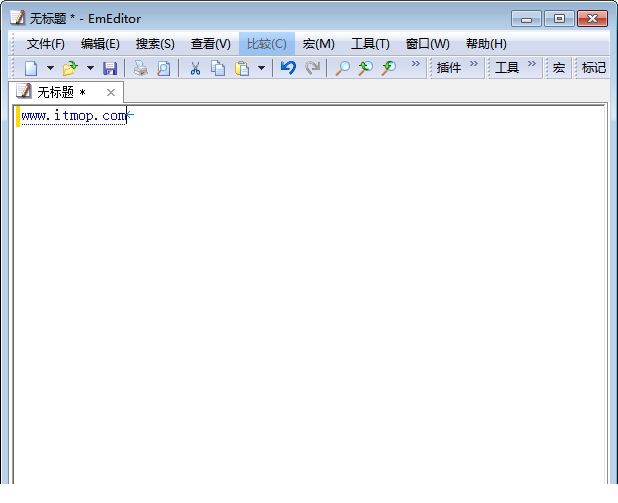Click the www.itmop.com link text
The height and width of the screenshot is (503, 618).
(74, 116)
